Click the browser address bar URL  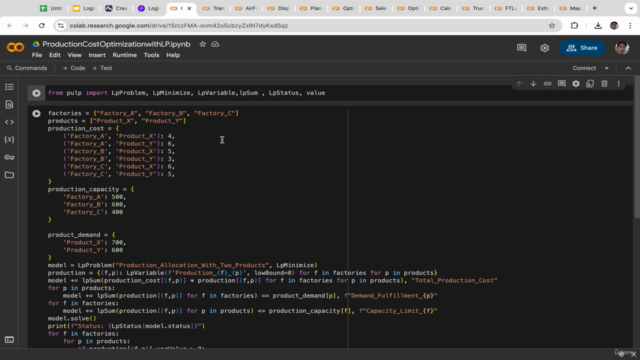point(179,26)
